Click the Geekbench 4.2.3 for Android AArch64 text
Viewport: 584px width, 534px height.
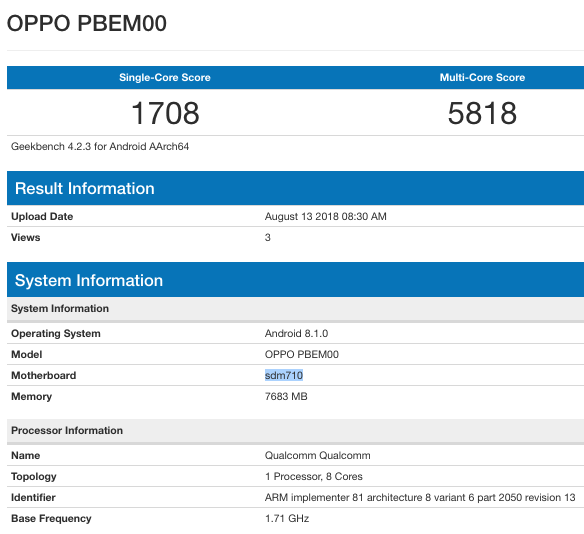(x=100, y=146)
